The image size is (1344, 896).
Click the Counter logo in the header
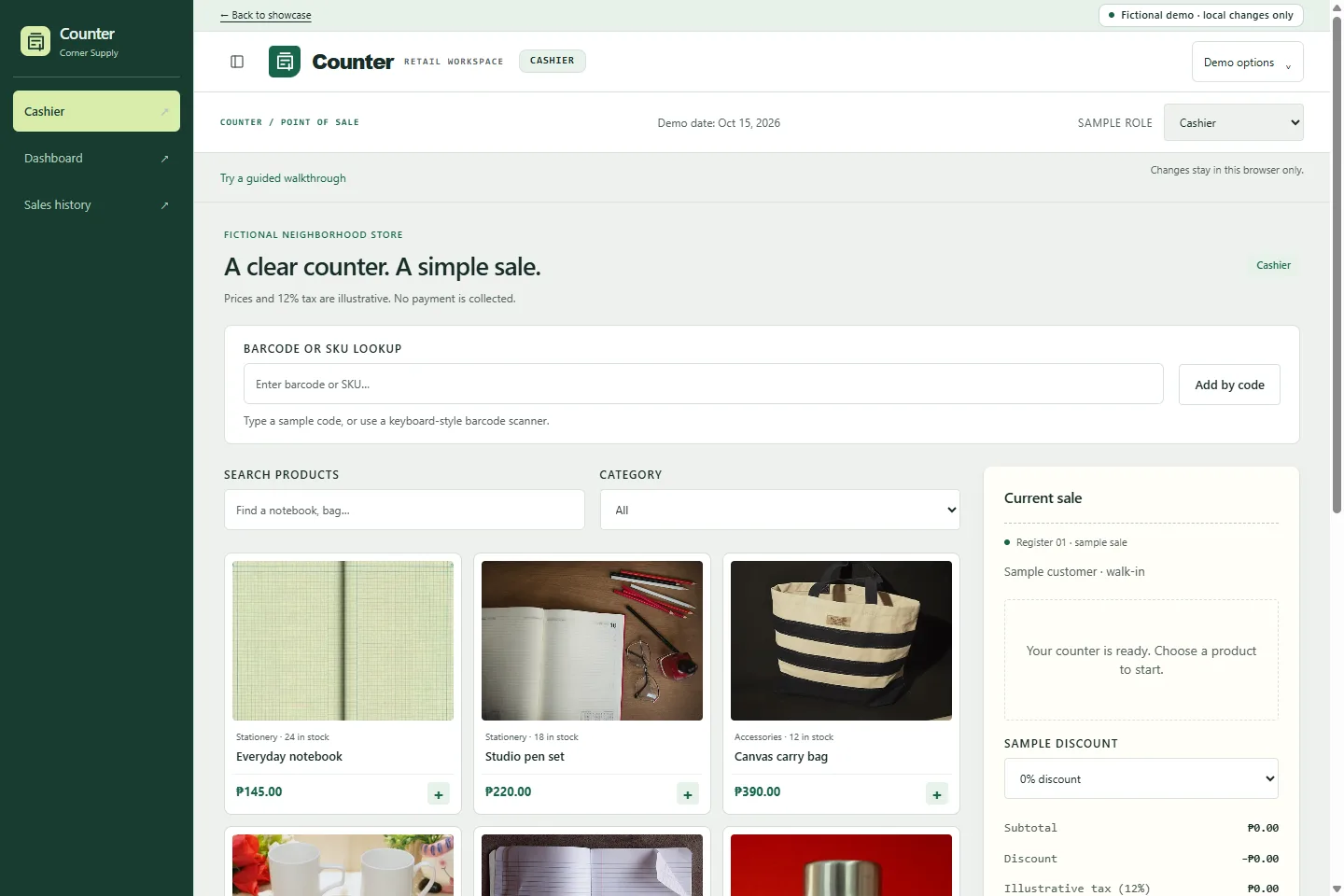(x=285, y=62)
